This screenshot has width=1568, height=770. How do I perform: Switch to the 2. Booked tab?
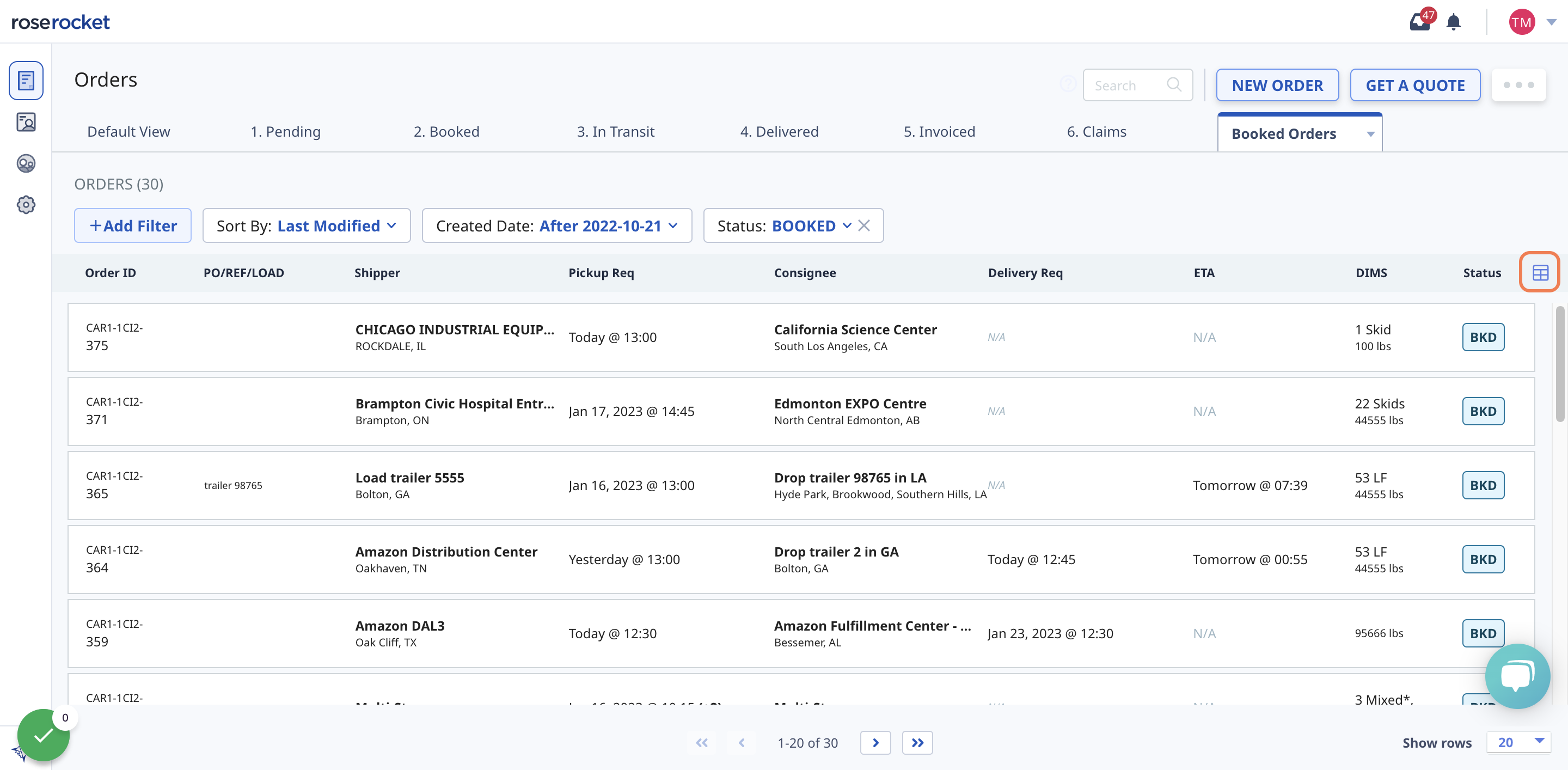click(446, 132)
